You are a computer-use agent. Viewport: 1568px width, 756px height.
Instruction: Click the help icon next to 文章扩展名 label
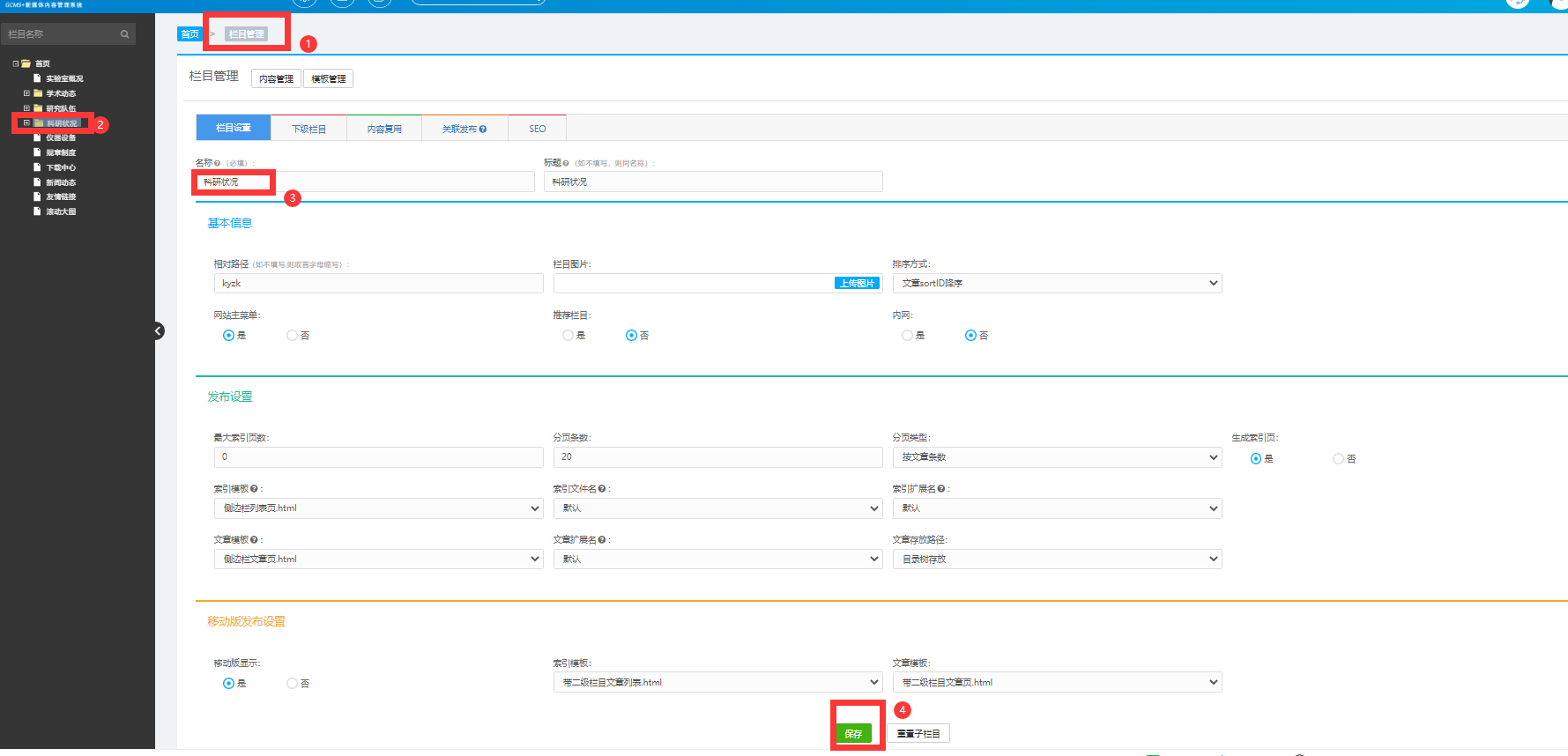[x=603, y=540]
